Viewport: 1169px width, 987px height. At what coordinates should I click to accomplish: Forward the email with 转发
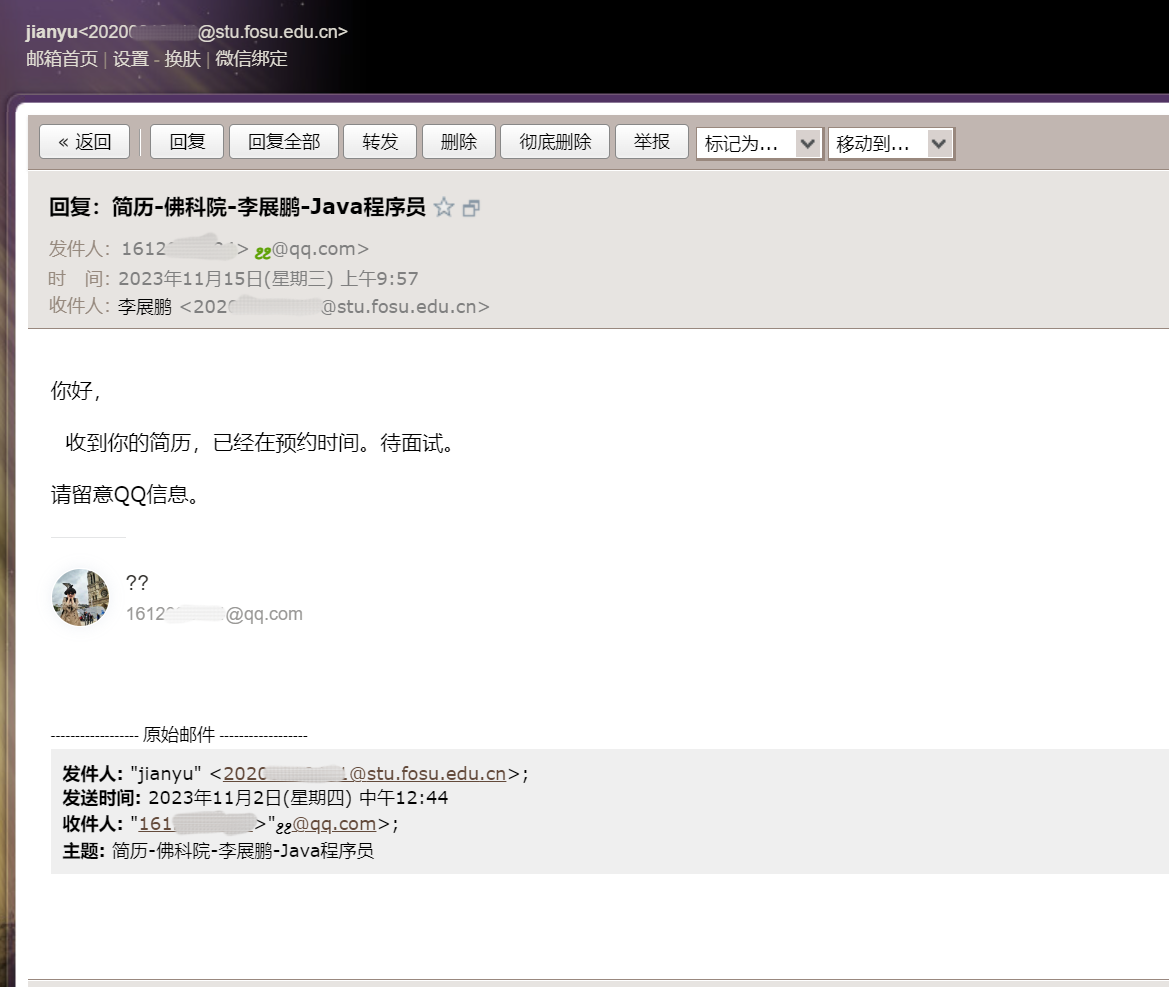pyautogui.click(x=380, y=142)
